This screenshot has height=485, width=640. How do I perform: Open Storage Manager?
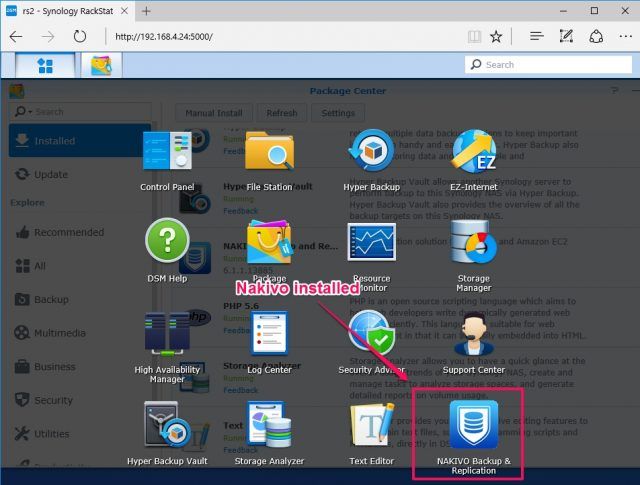473,242
